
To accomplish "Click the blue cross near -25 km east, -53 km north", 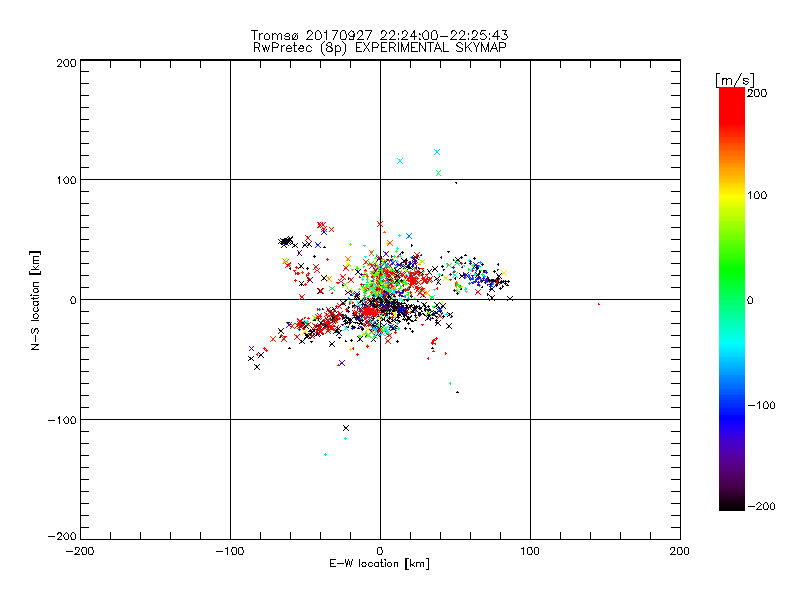I will coord(342,363).
